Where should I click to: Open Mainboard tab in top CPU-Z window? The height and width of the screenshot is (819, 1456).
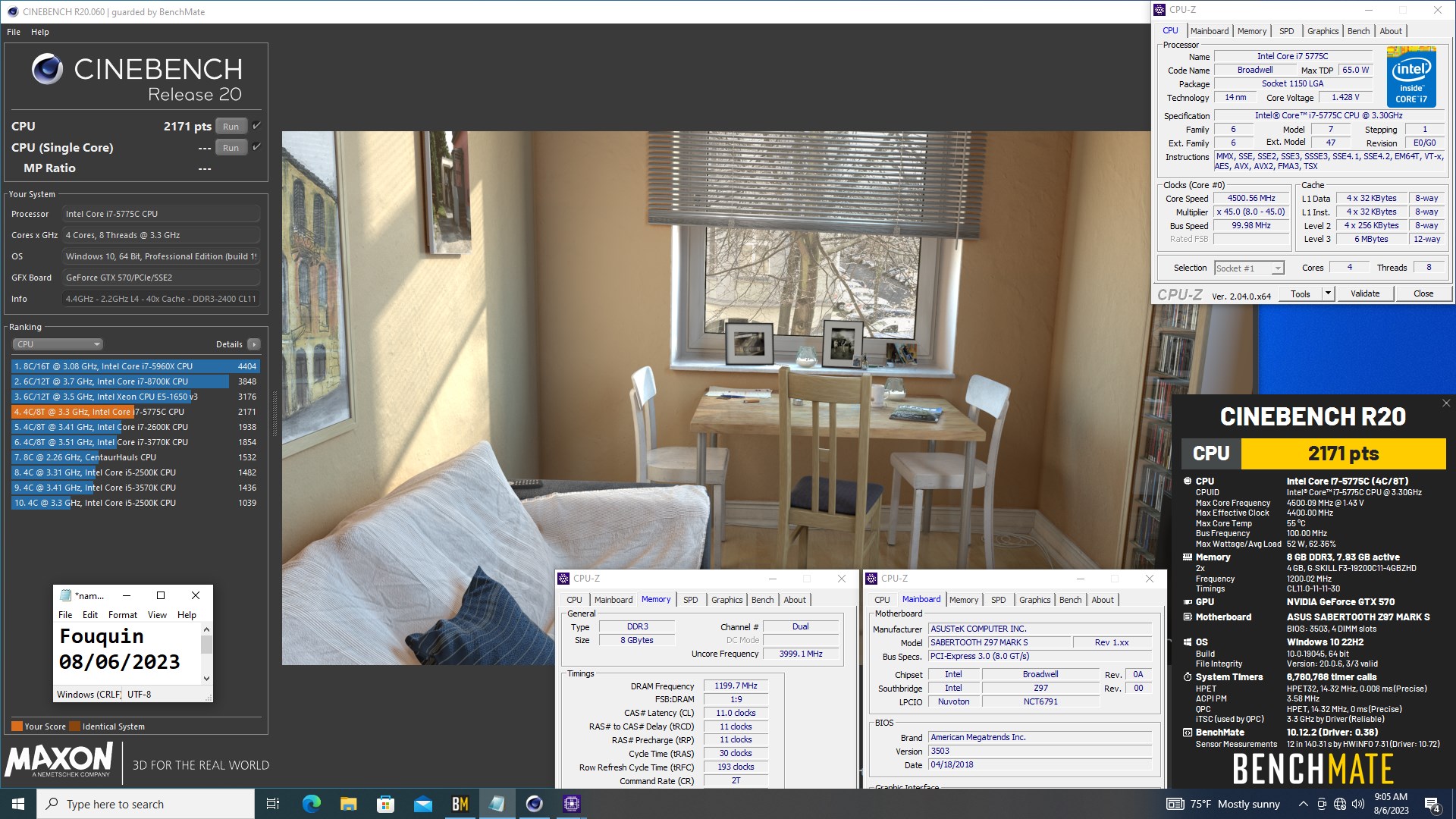(1210, 31)
